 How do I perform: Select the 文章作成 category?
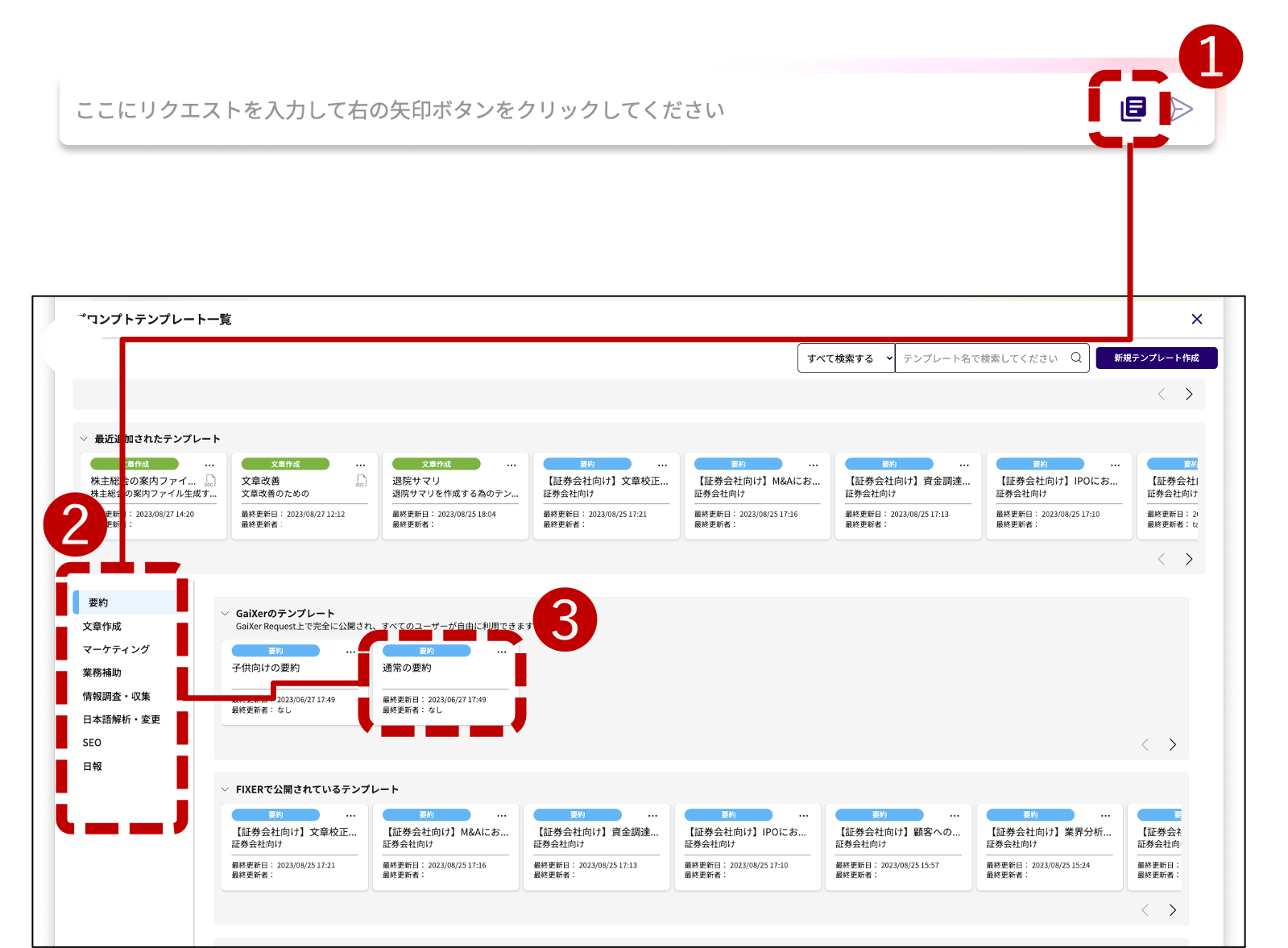click(102, 626)
